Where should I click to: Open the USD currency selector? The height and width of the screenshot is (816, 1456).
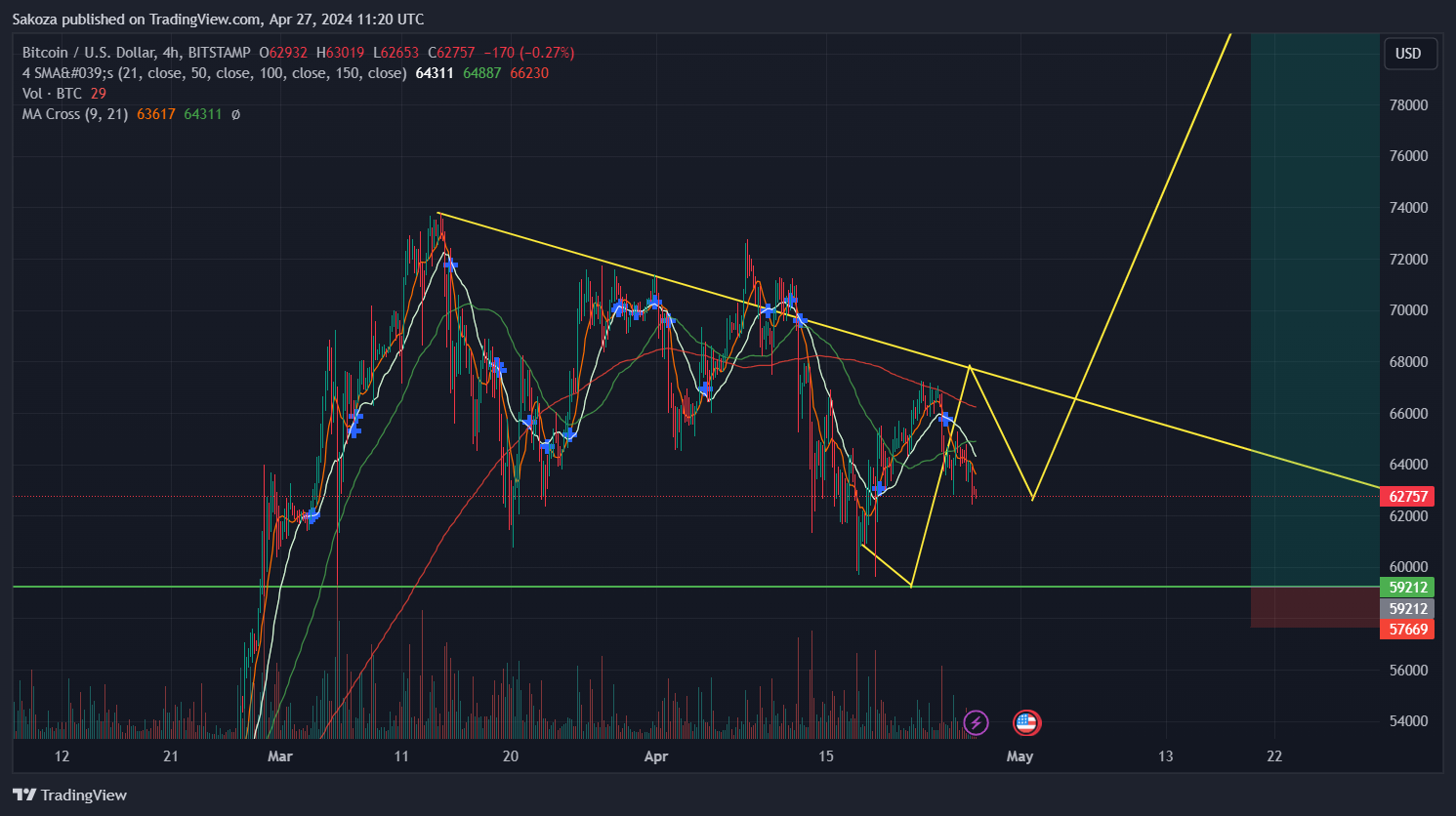1409,54
